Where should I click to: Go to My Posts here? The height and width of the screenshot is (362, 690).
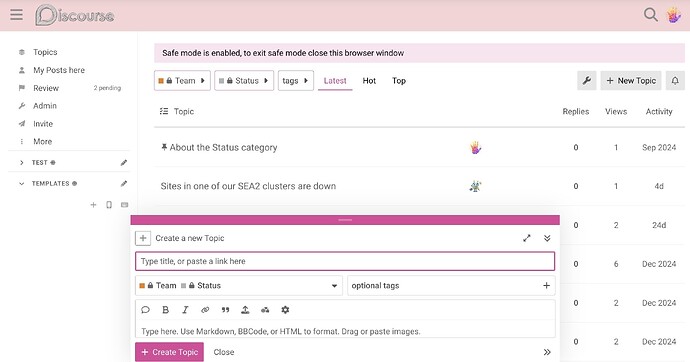[x=59, y=70]
